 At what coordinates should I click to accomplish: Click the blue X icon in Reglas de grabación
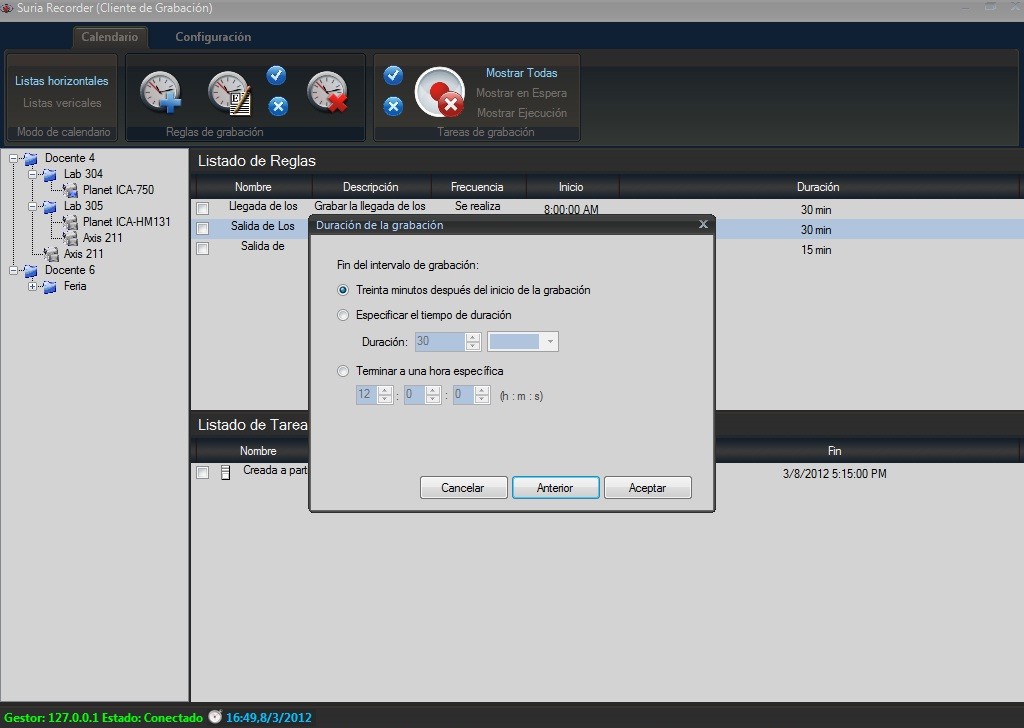[x=278, y=106]
